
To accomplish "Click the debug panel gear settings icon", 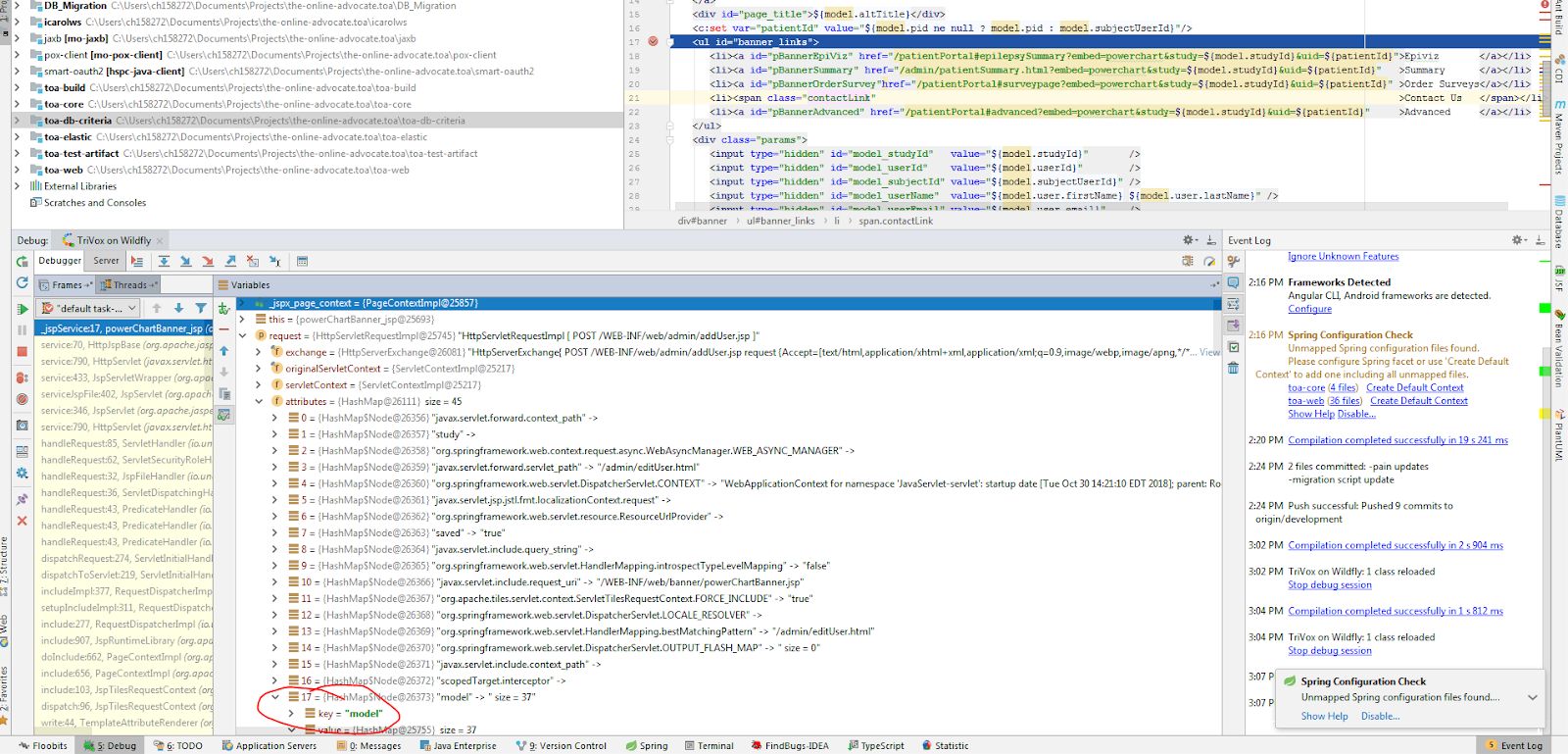I will point(1189,240).
